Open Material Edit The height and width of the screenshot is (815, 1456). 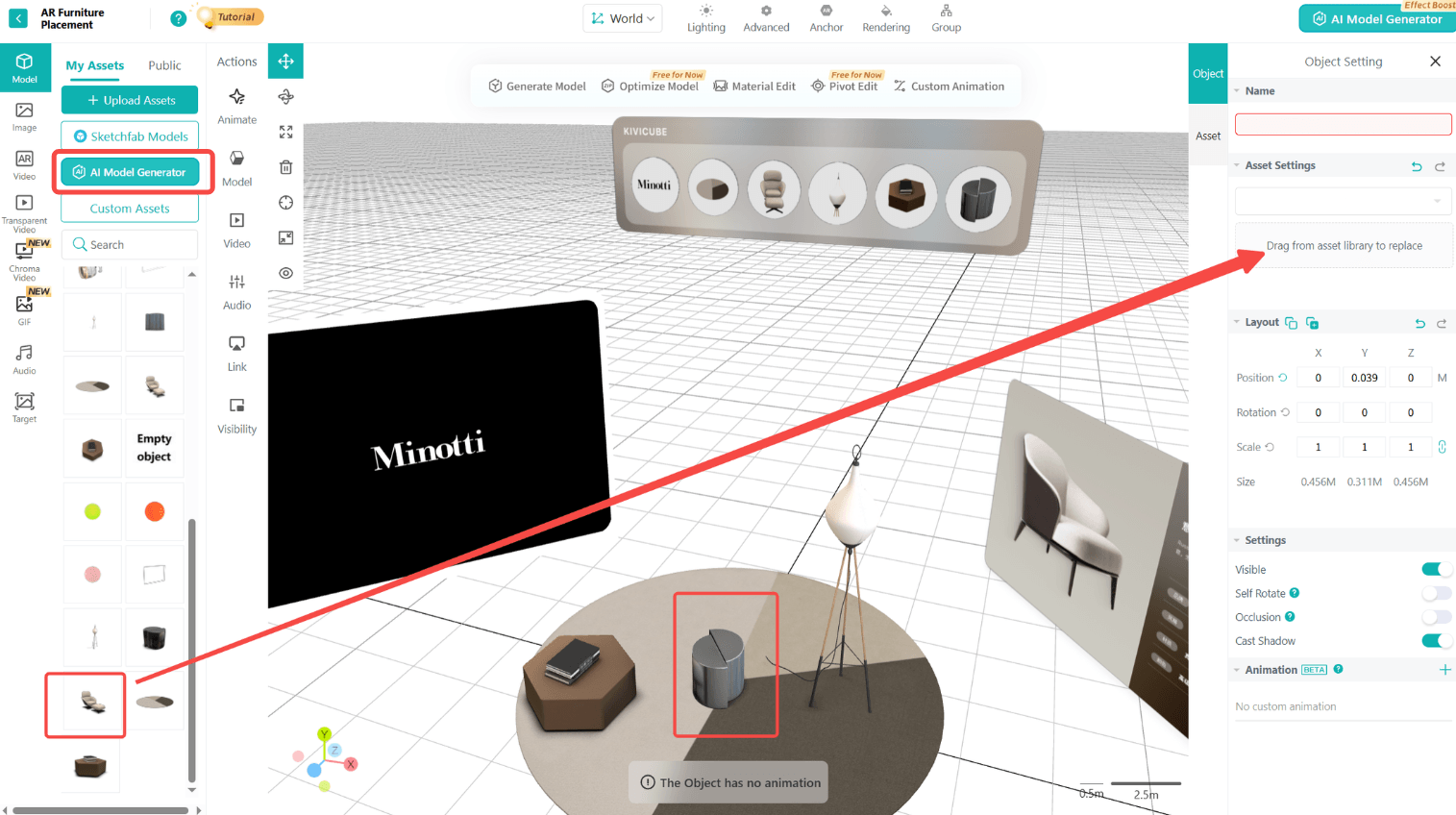click(754, 86)
